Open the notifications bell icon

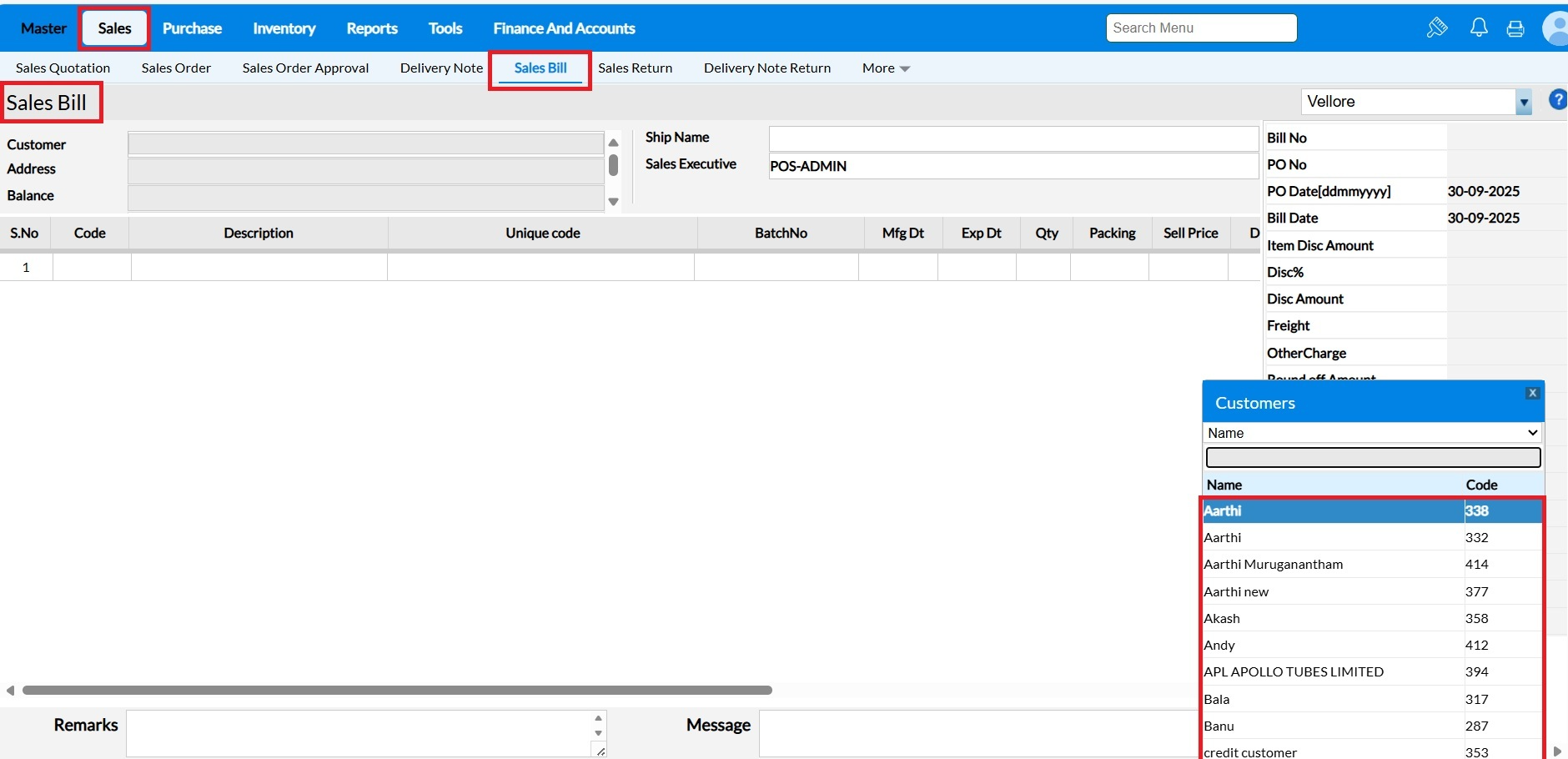1478,28
